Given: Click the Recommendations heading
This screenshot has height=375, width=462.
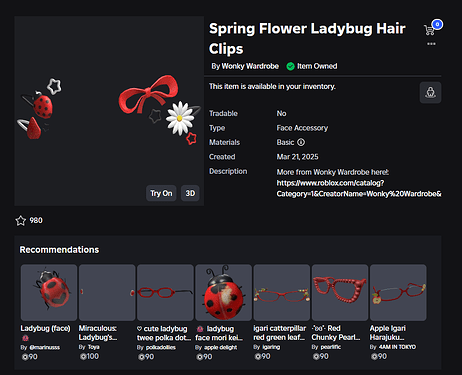Looking at the screenshot, I should pyautogui.click(x=59, y=250).
